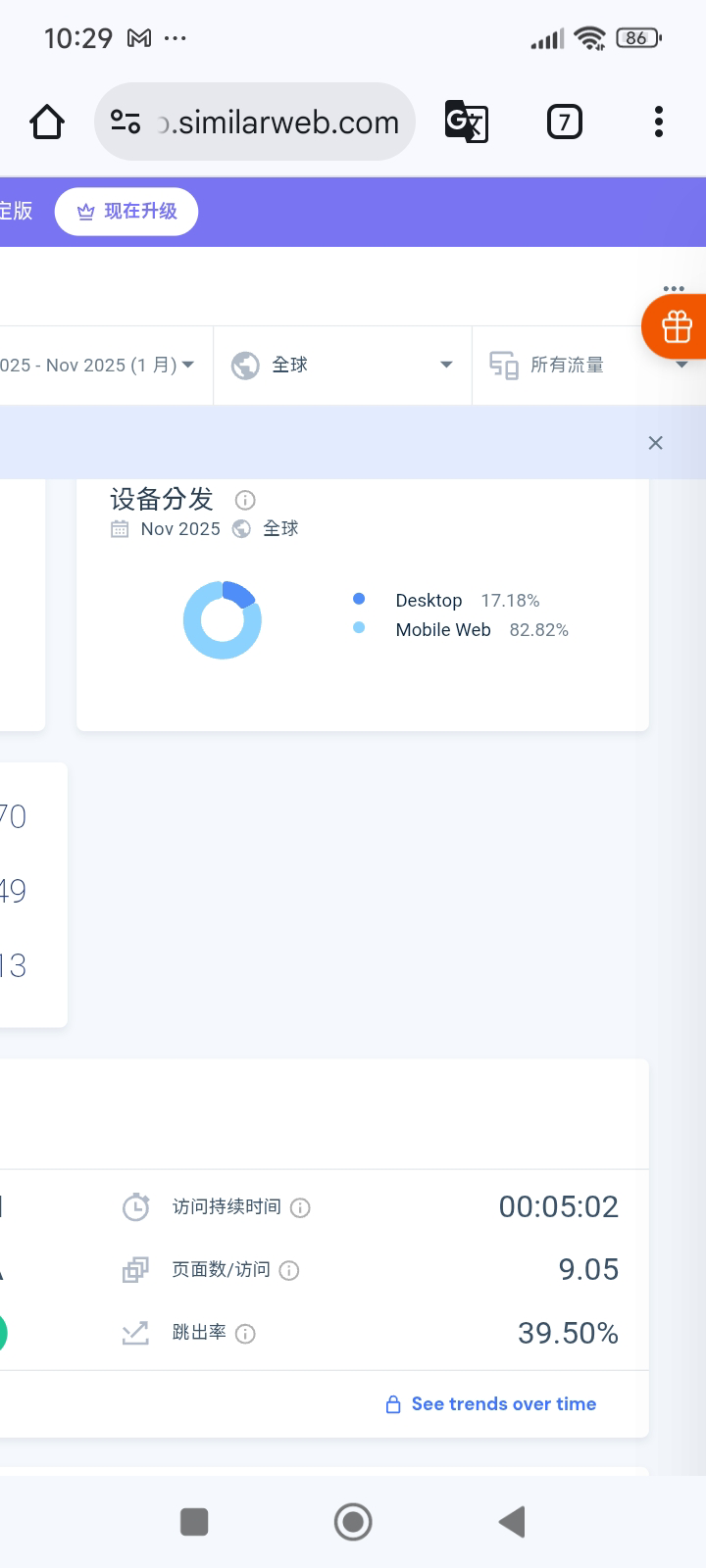
Task: Select Mobile Web legend entry
Action: 442,630
